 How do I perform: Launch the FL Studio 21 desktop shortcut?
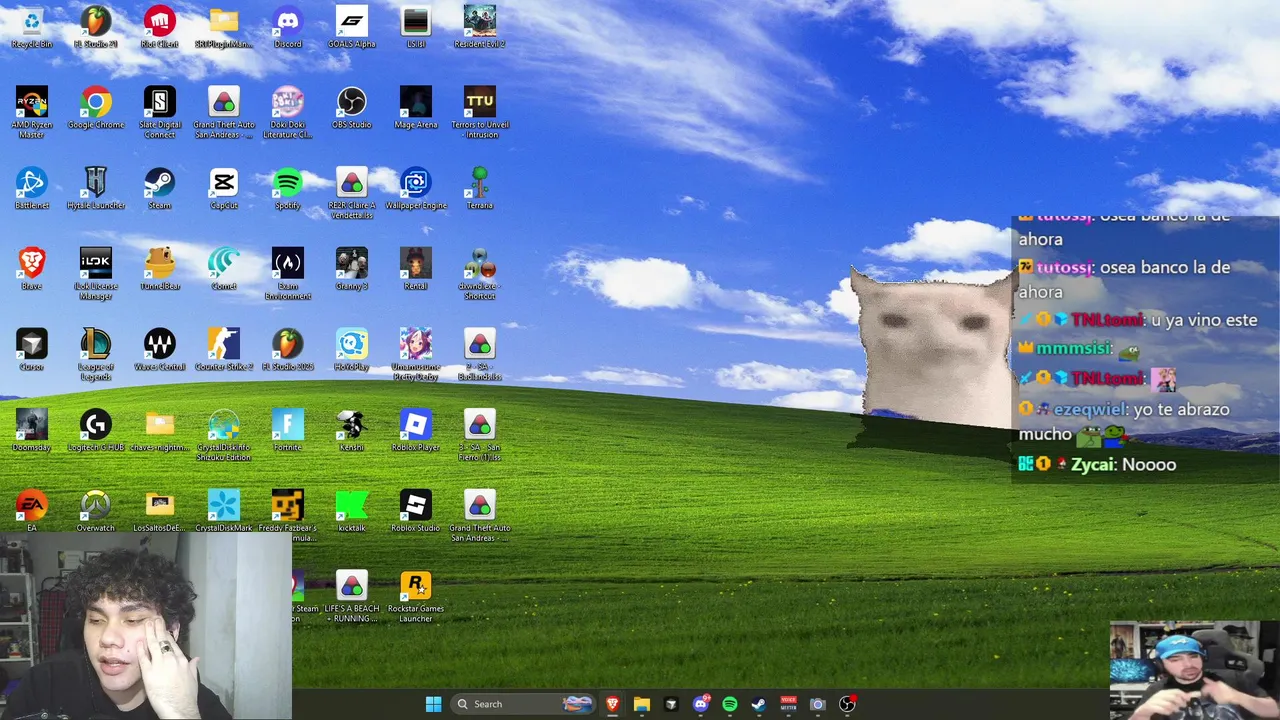(x=96, y=27)
